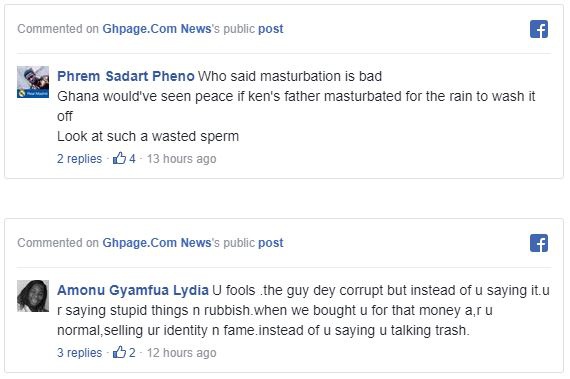The width and height of the screenshot is (570, 379).
Task: Visit Amonu Gyamfua Lydia's profile via name
Action: (133, 290)
